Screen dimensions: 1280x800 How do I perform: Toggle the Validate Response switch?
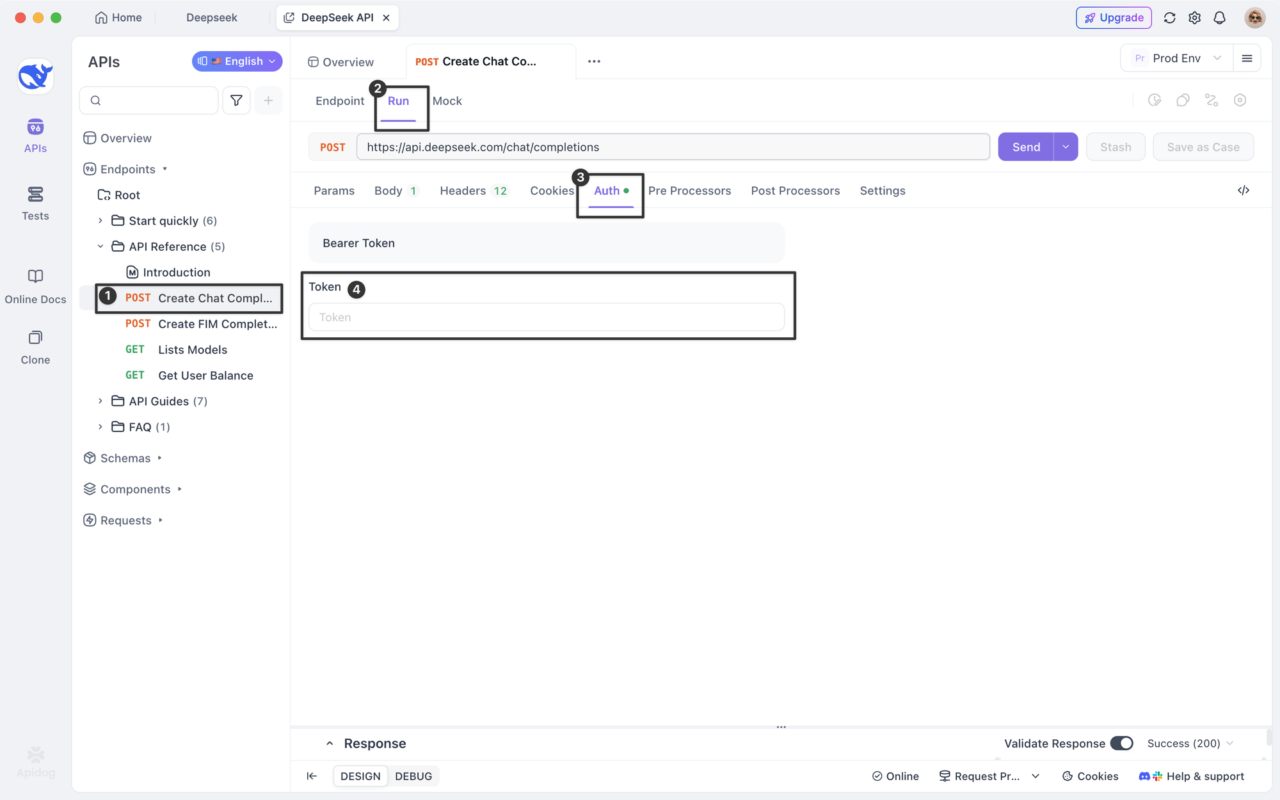click(1121, 743)
